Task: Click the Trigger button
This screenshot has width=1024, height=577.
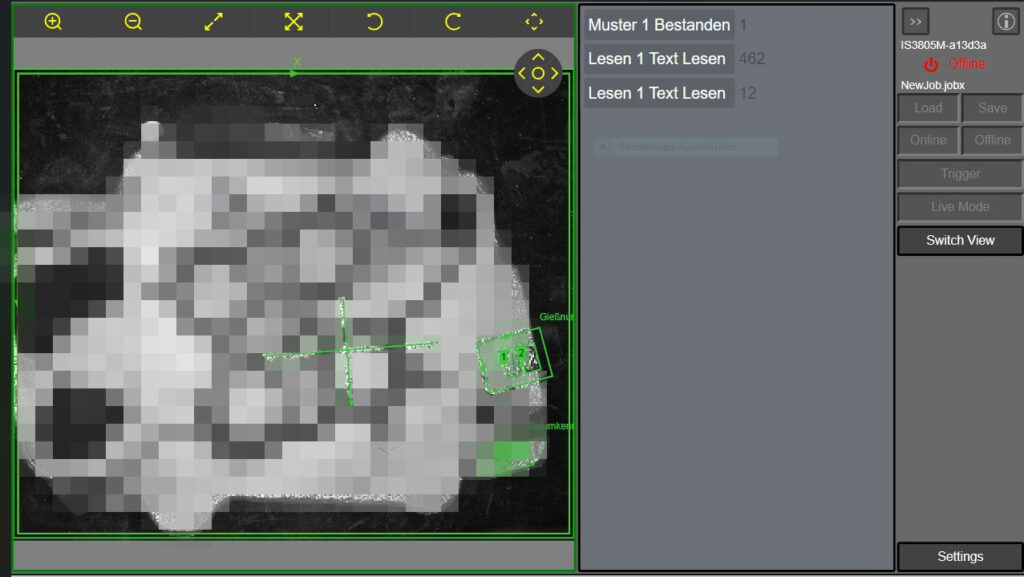Action: point(960,174)
